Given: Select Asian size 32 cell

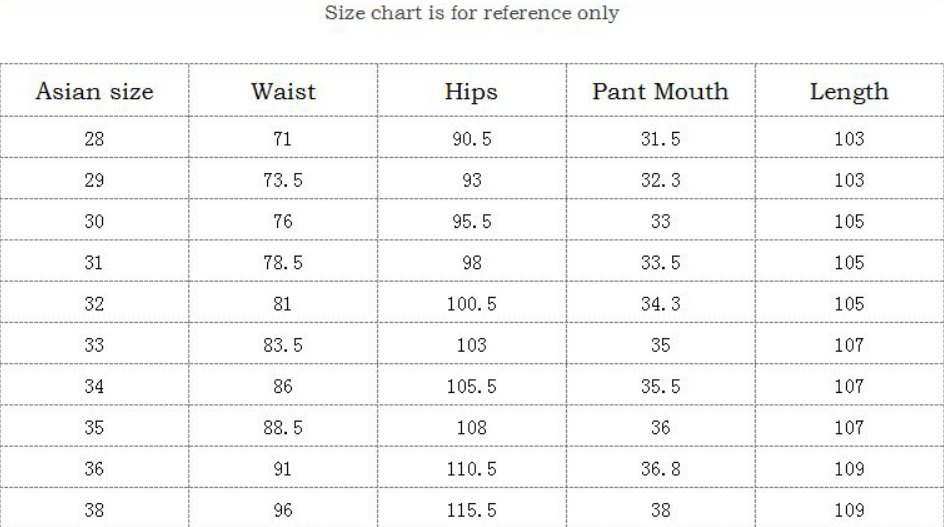Looking at the screenshot, I should coord(95,304).
